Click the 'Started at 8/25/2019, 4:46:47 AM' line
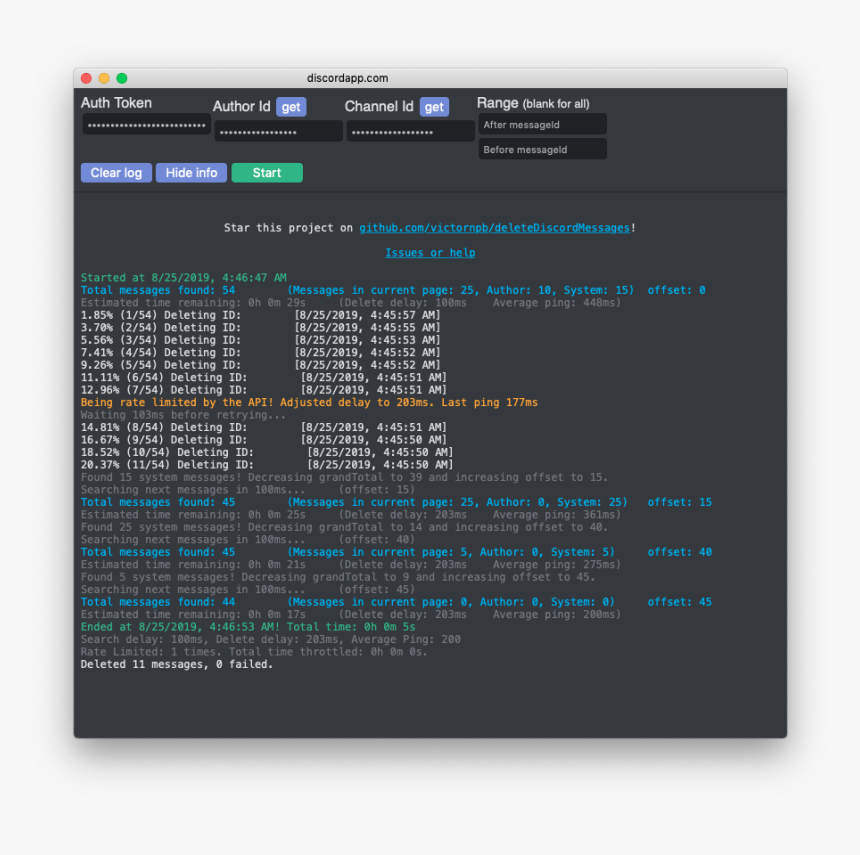 click(183, 278)
